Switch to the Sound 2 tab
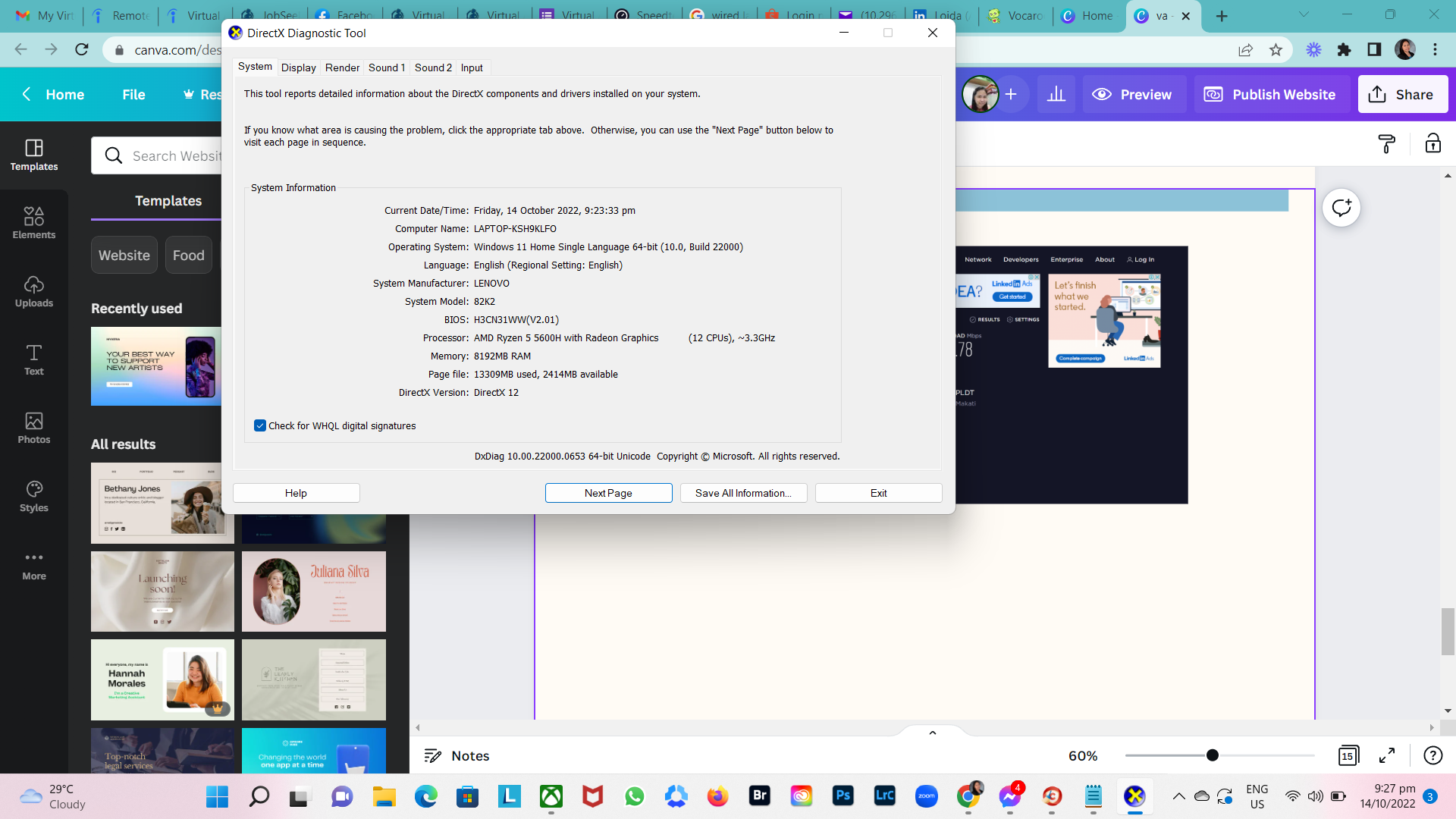 (433, 67)
